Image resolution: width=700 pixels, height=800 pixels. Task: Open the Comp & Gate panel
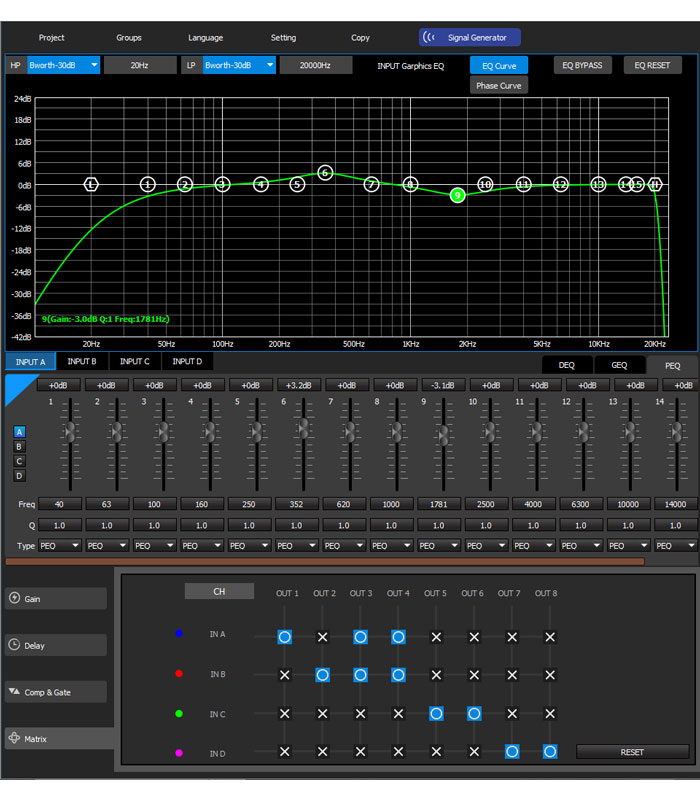pos(55,692)
